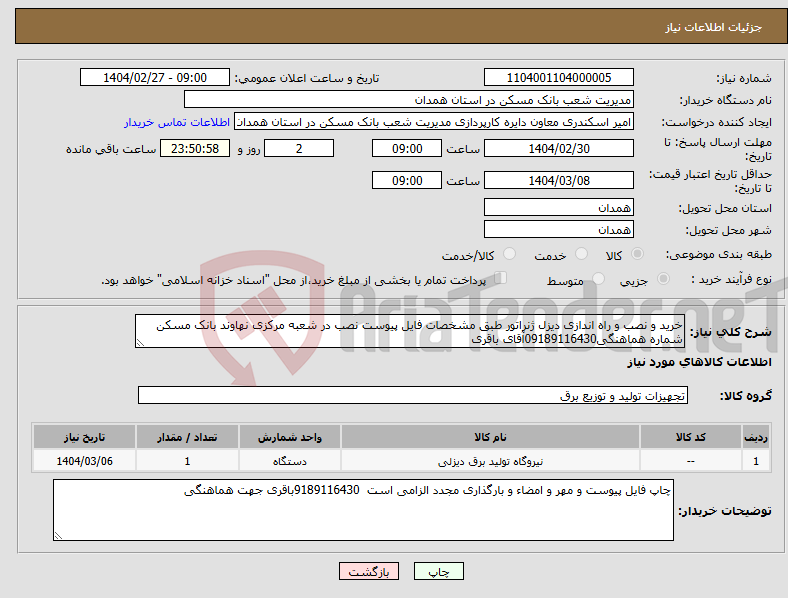Click the resize handle of buyer notes
788x598 pixels.
click(58, 536)
